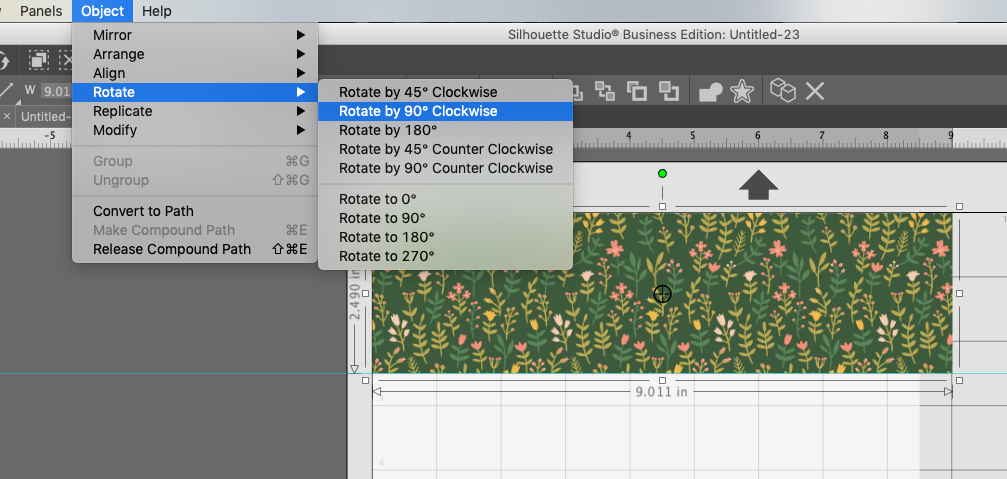1007x479 pixels.
Task: Click the W width input field
Action: (57, 91)
